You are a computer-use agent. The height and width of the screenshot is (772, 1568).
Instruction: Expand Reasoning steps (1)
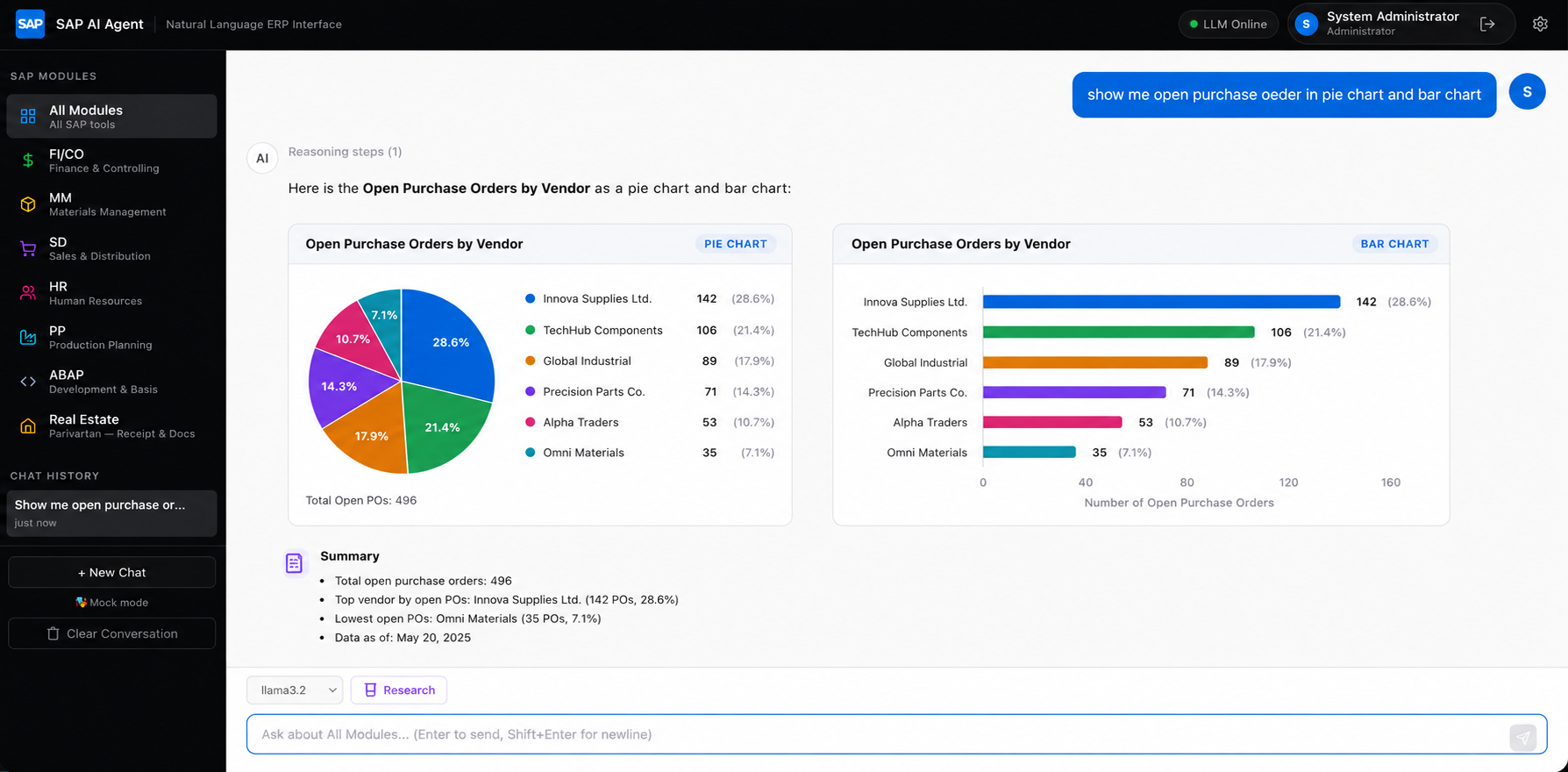tap(345, 152)
